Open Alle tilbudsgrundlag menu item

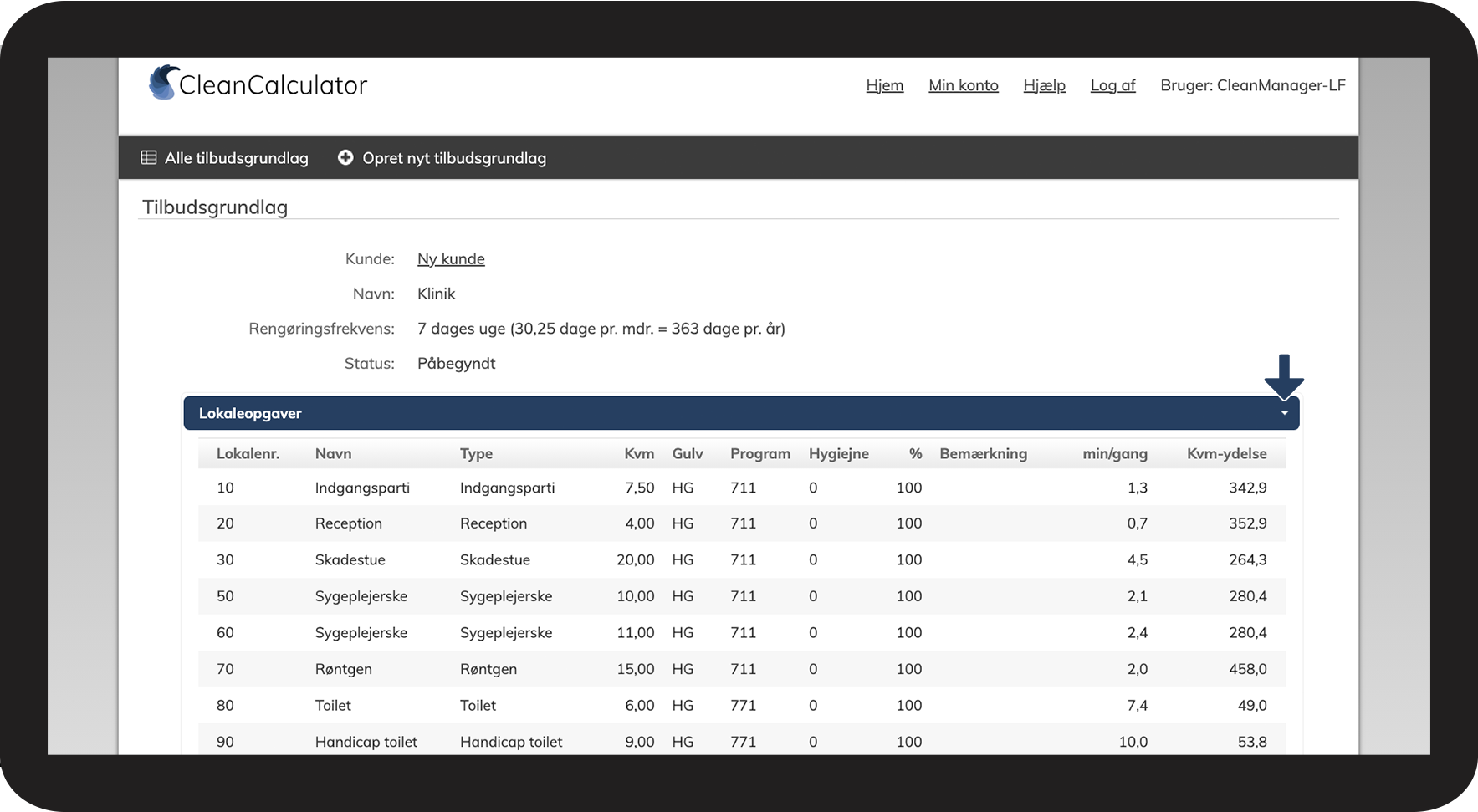pyautogui.click(x=237, y=158)
